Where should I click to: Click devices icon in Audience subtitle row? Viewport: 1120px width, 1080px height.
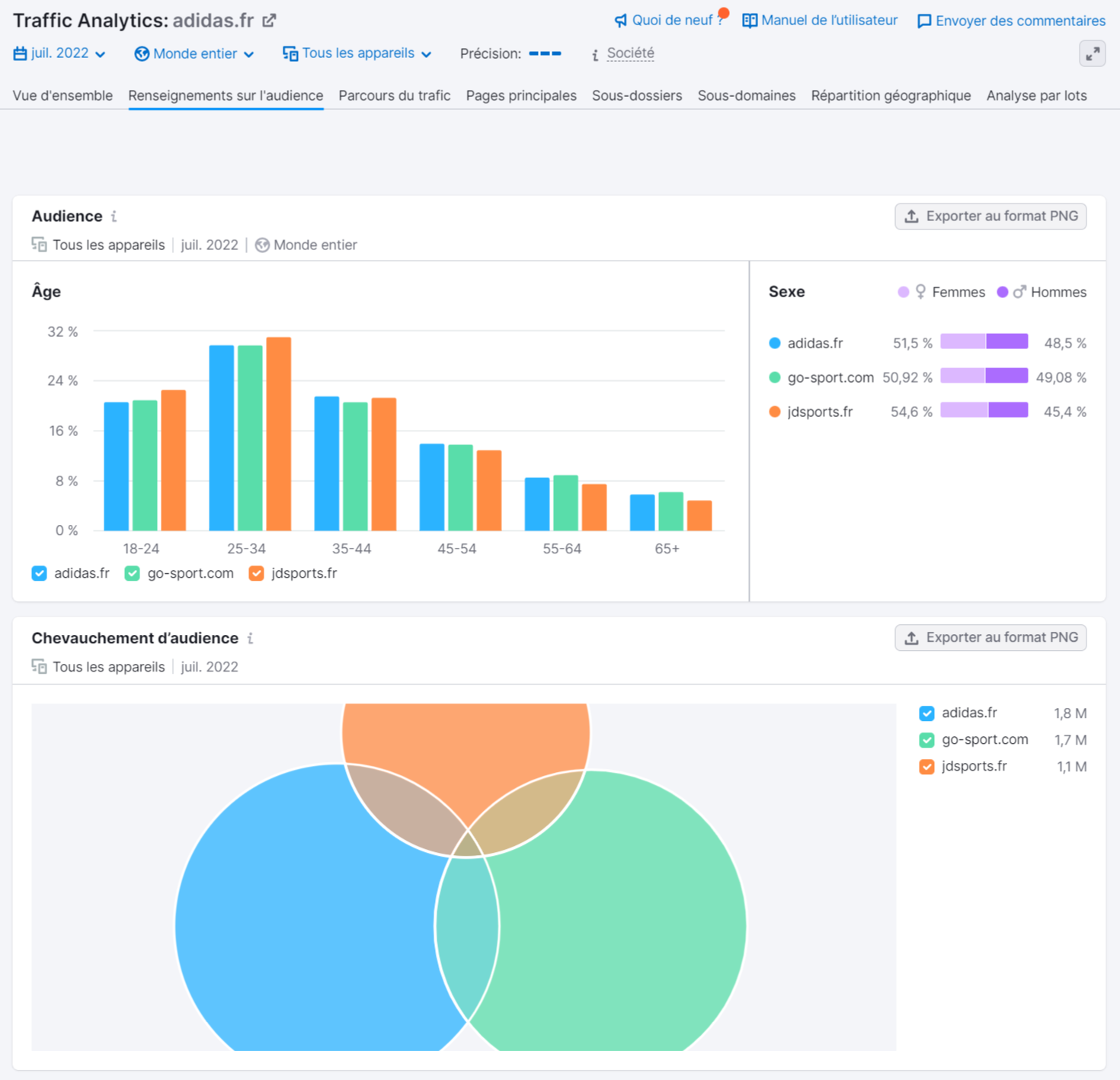tap(39, 245)
